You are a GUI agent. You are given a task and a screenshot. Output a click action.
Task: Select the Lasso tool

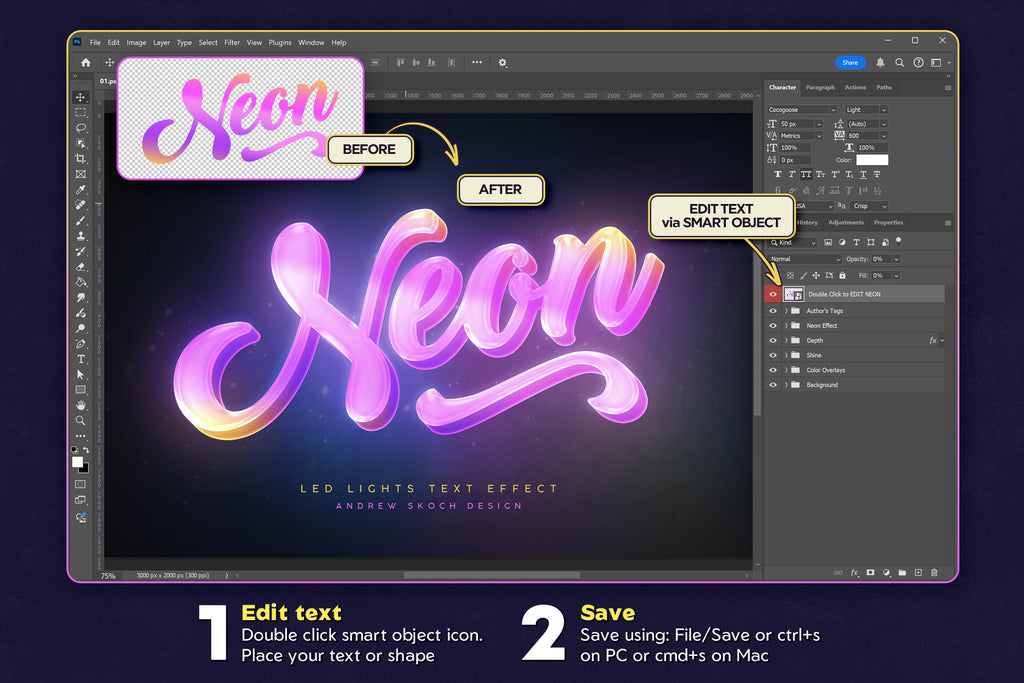click(81, 128)
